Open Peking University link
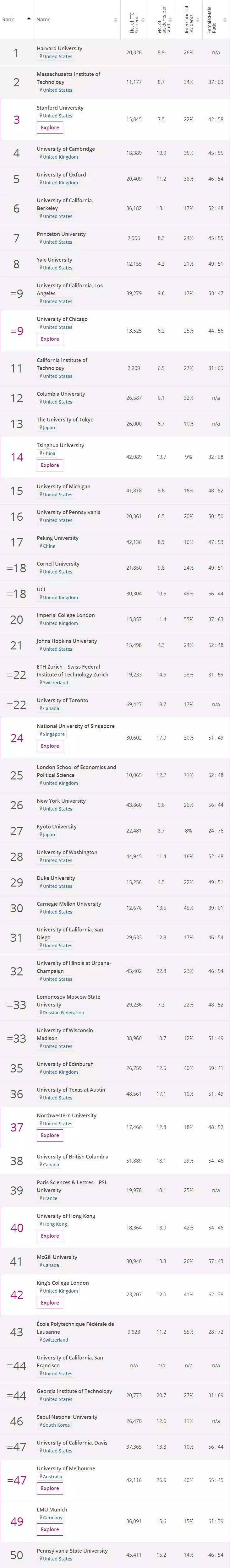This screenshot has width=230, height=1568. coord(57,538)
